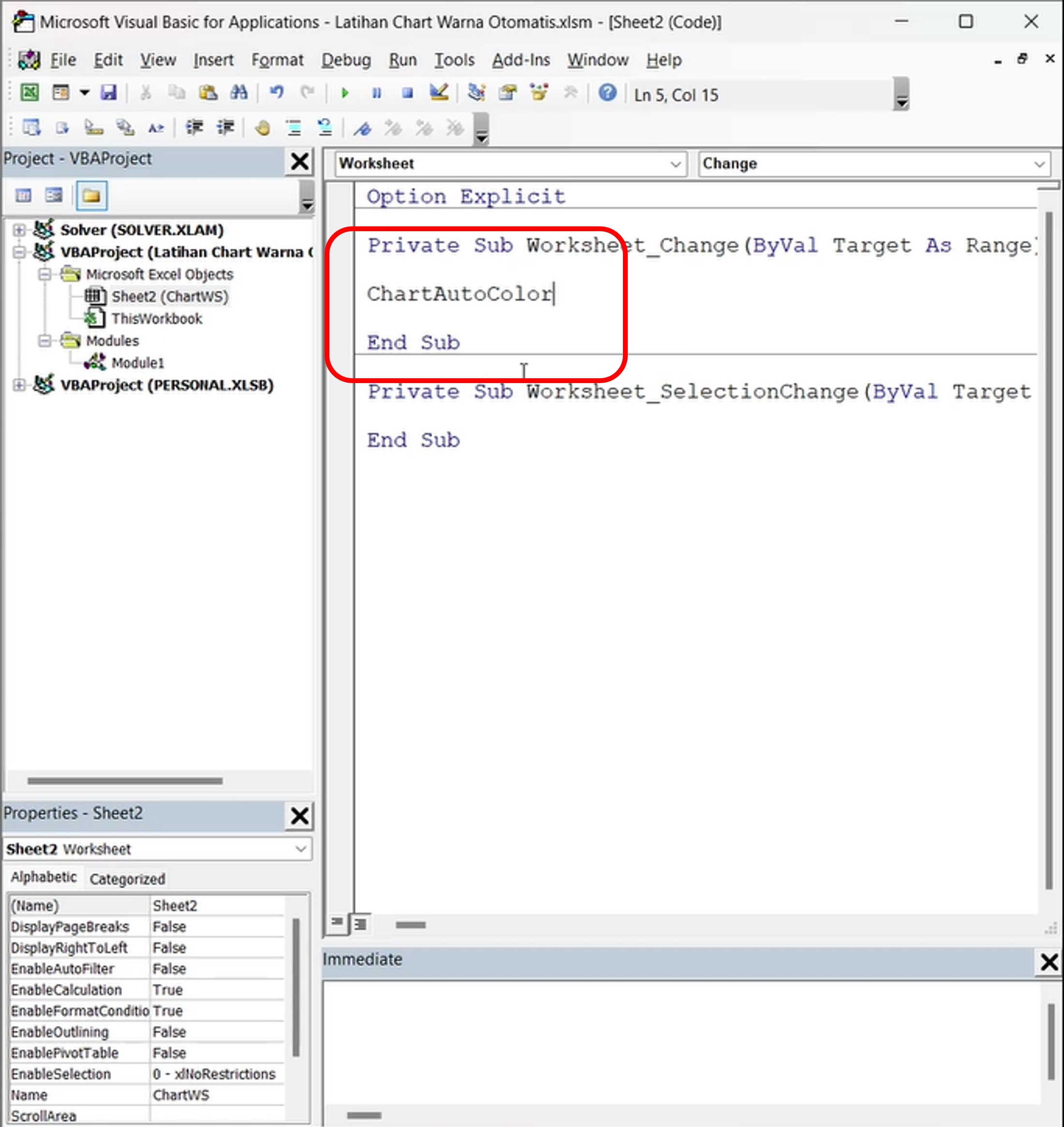Click the Save workbook toolbar icon
This screenshot has width=1064, height=1127.
(108, 92)
